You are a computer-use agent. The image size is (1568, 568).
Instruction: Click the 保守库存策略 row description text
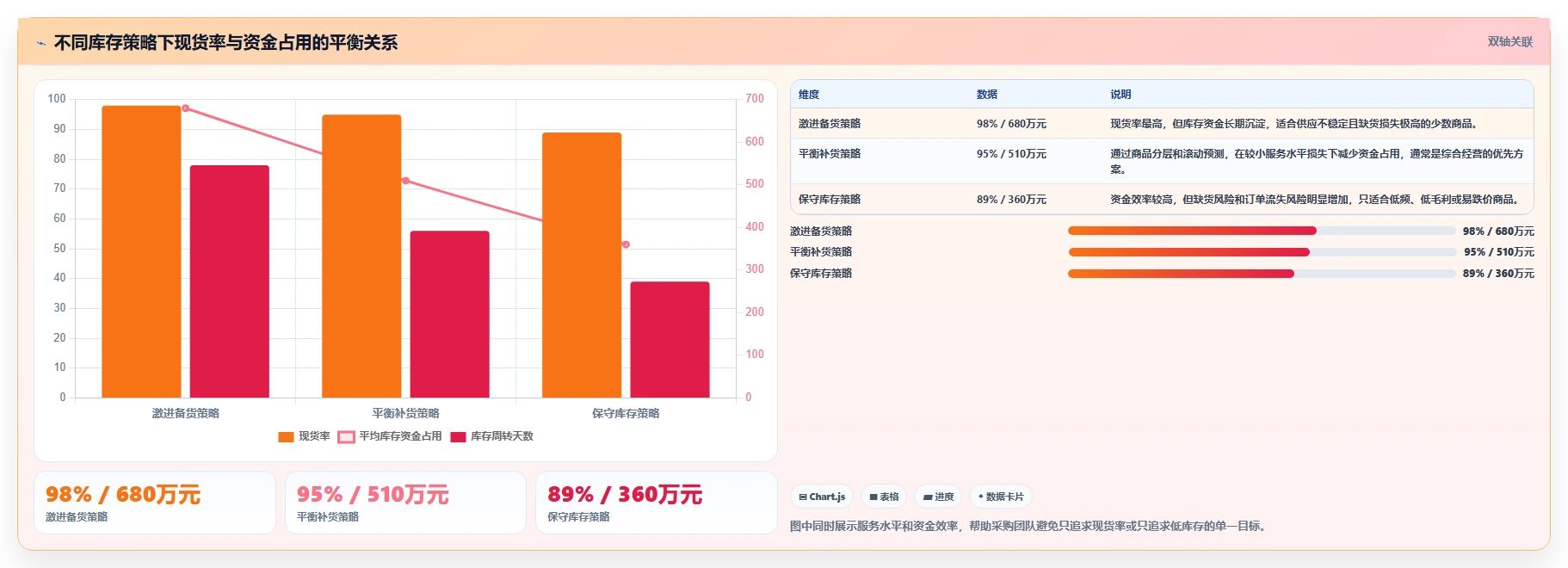1316,200
